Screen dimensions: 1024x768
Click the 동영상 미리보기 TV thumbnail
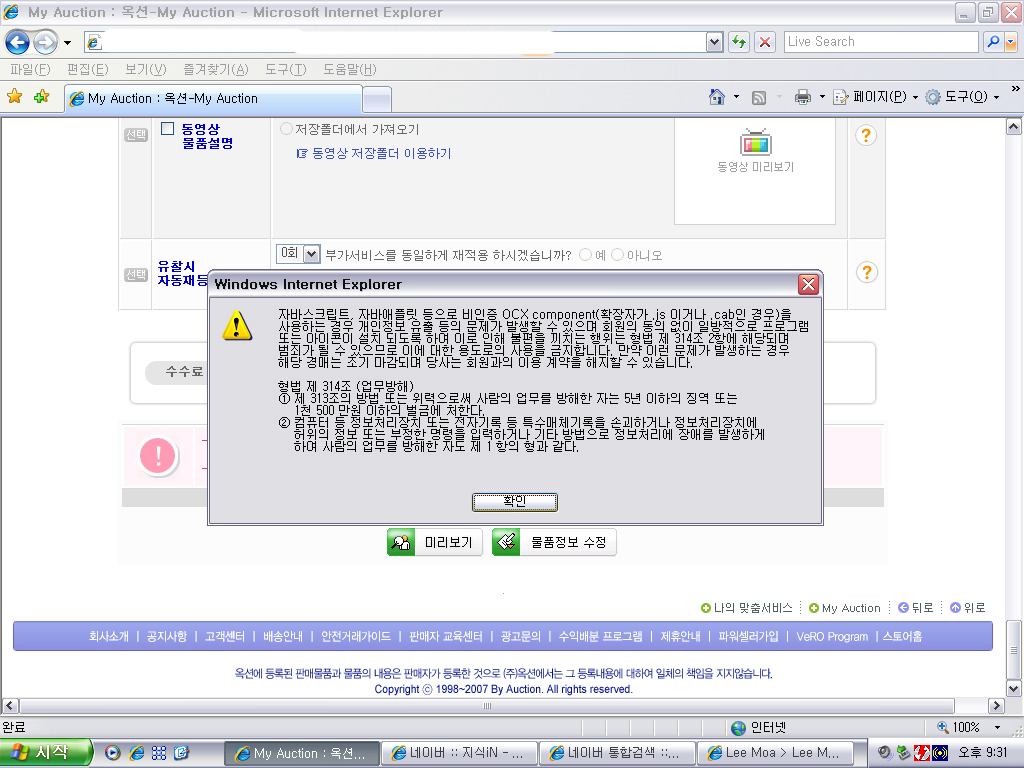click(756, 142)
